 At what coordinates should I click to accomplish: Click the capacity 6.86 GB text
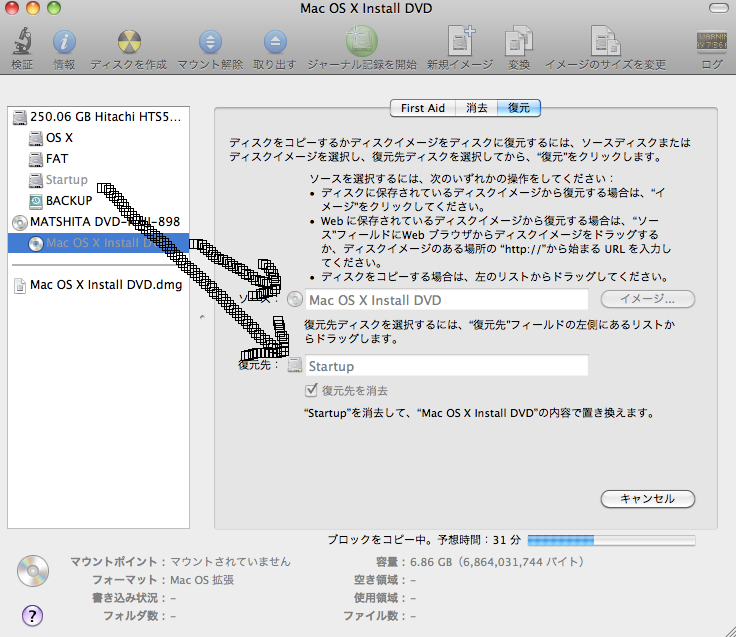coord(497,562)
